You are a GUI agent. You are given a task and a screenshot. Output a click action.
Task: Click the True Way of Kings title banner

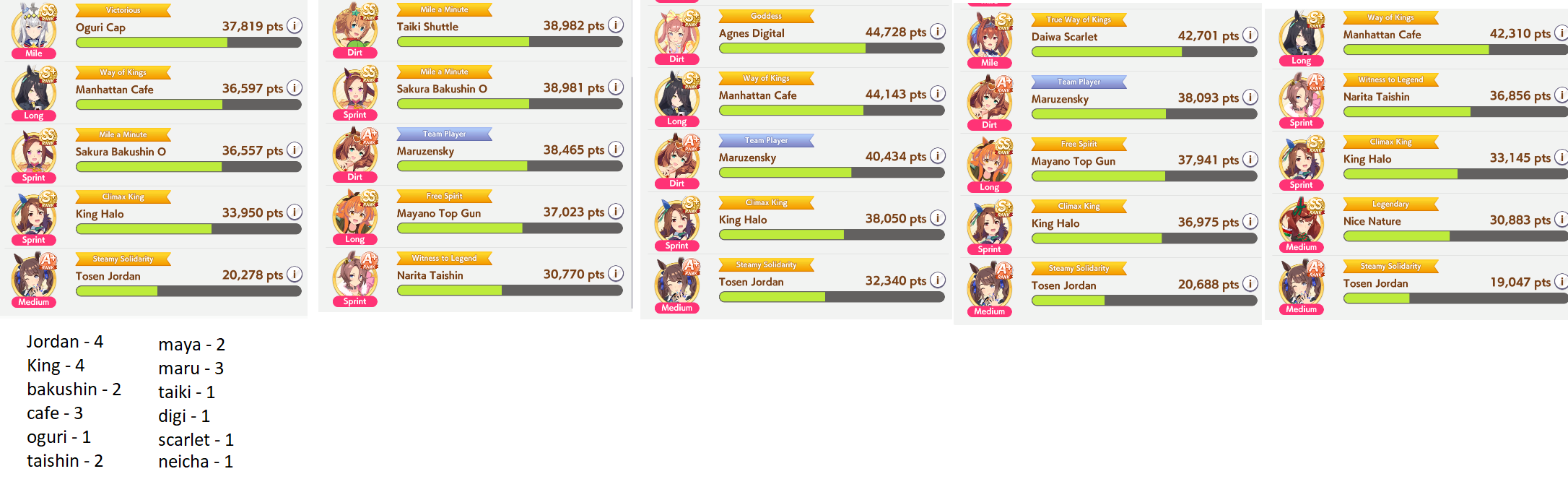1079,20
